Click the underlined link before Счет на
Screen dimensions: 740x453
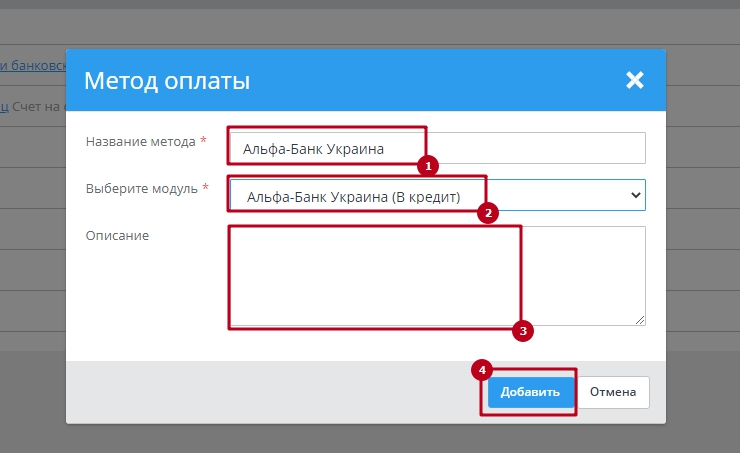pyautogui.click(x=4, y=103)
